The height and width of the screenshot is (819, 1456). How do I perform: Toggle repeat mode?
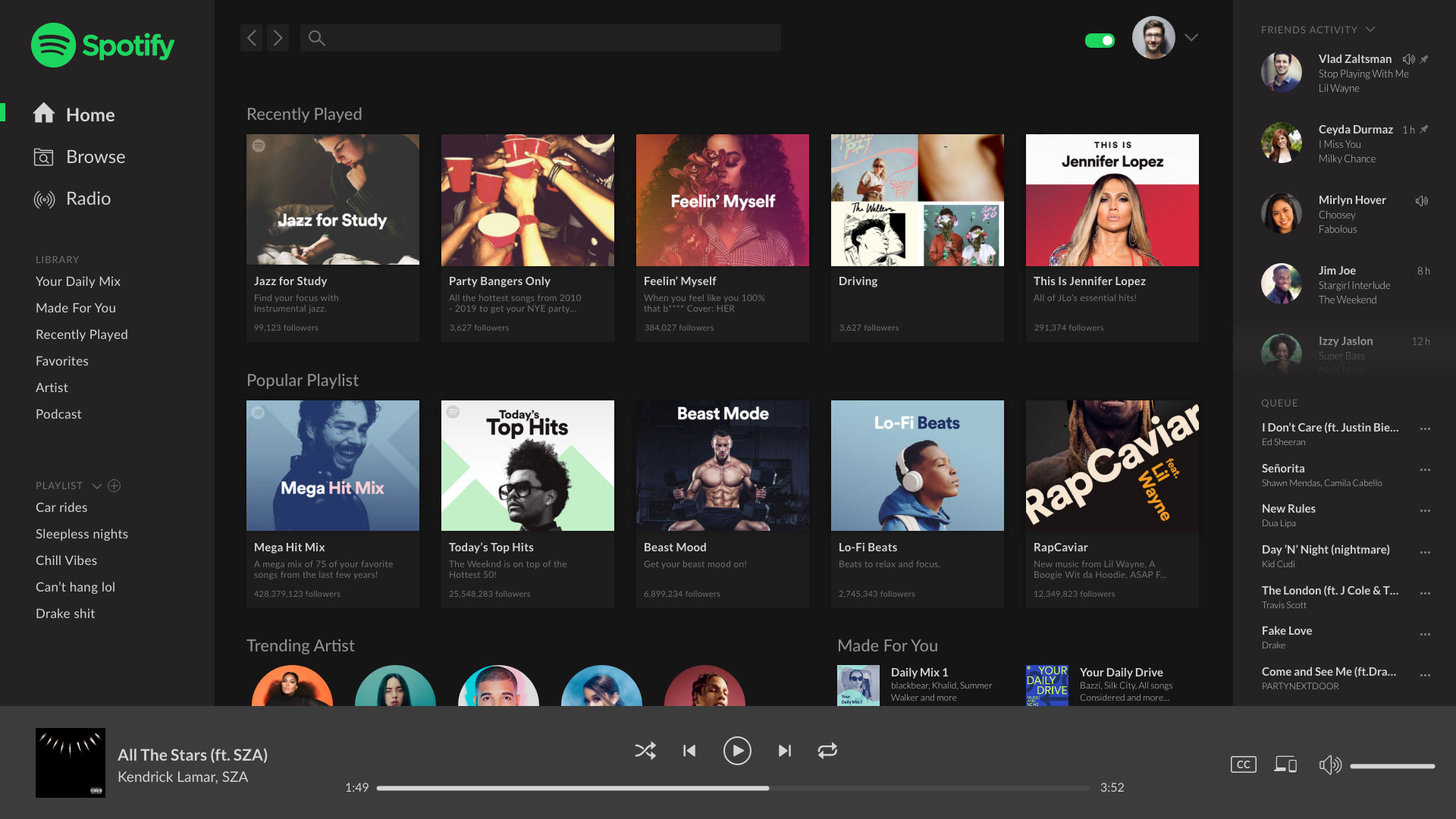click(x=827, y=751)
